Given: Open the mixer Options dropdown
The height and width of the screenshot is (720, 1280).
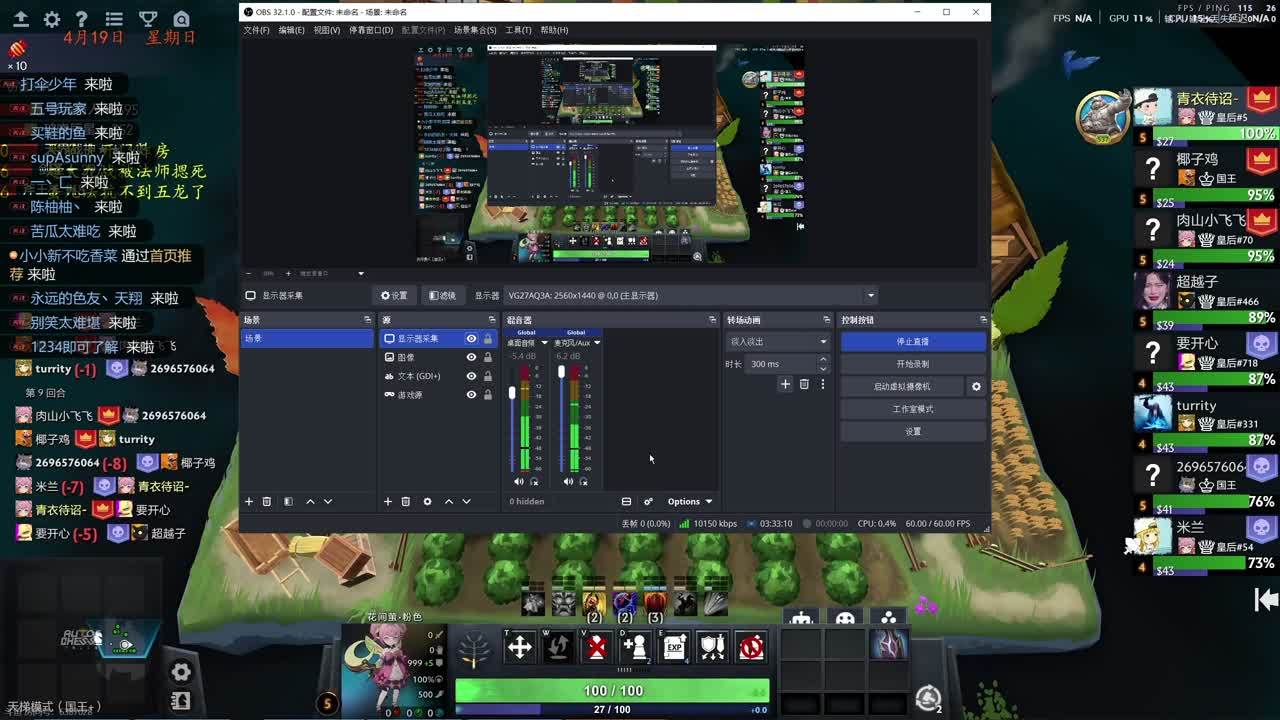Looking at the screenshot, I should tap(690, 501).
